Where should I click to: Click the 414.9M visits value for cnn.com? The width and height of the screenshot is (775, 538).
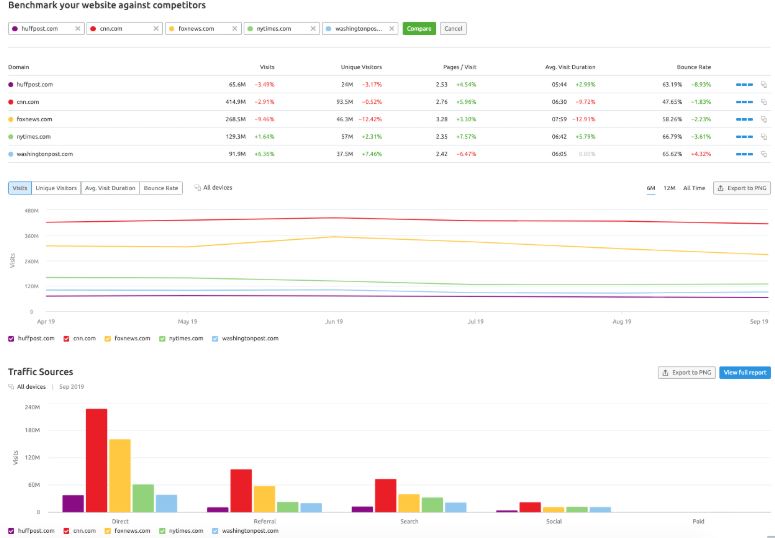point(235,102)
